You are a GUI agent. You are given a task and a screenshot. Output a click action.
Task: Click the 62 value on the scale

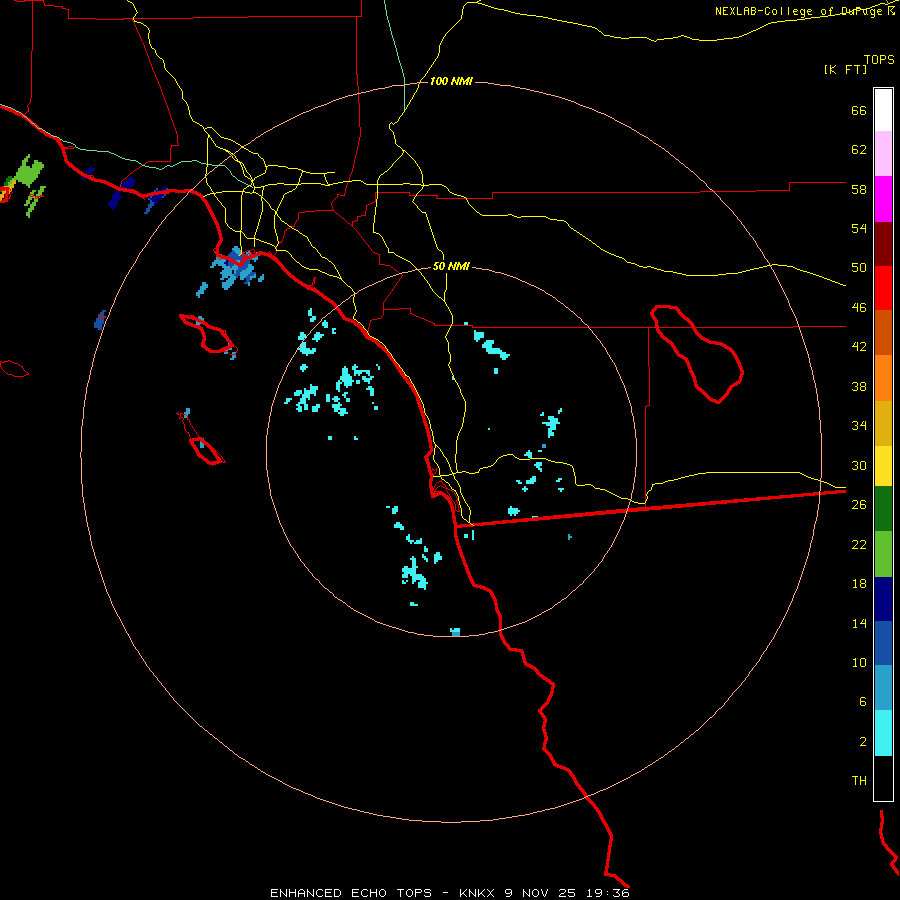[x=859, y=150]
